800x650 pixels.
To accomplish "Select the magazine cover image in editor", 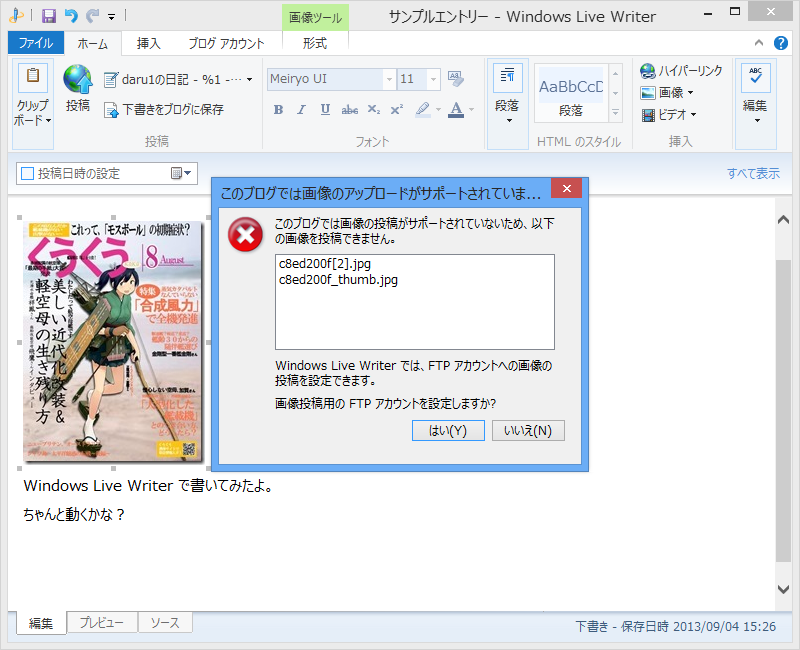I will 113,342.
